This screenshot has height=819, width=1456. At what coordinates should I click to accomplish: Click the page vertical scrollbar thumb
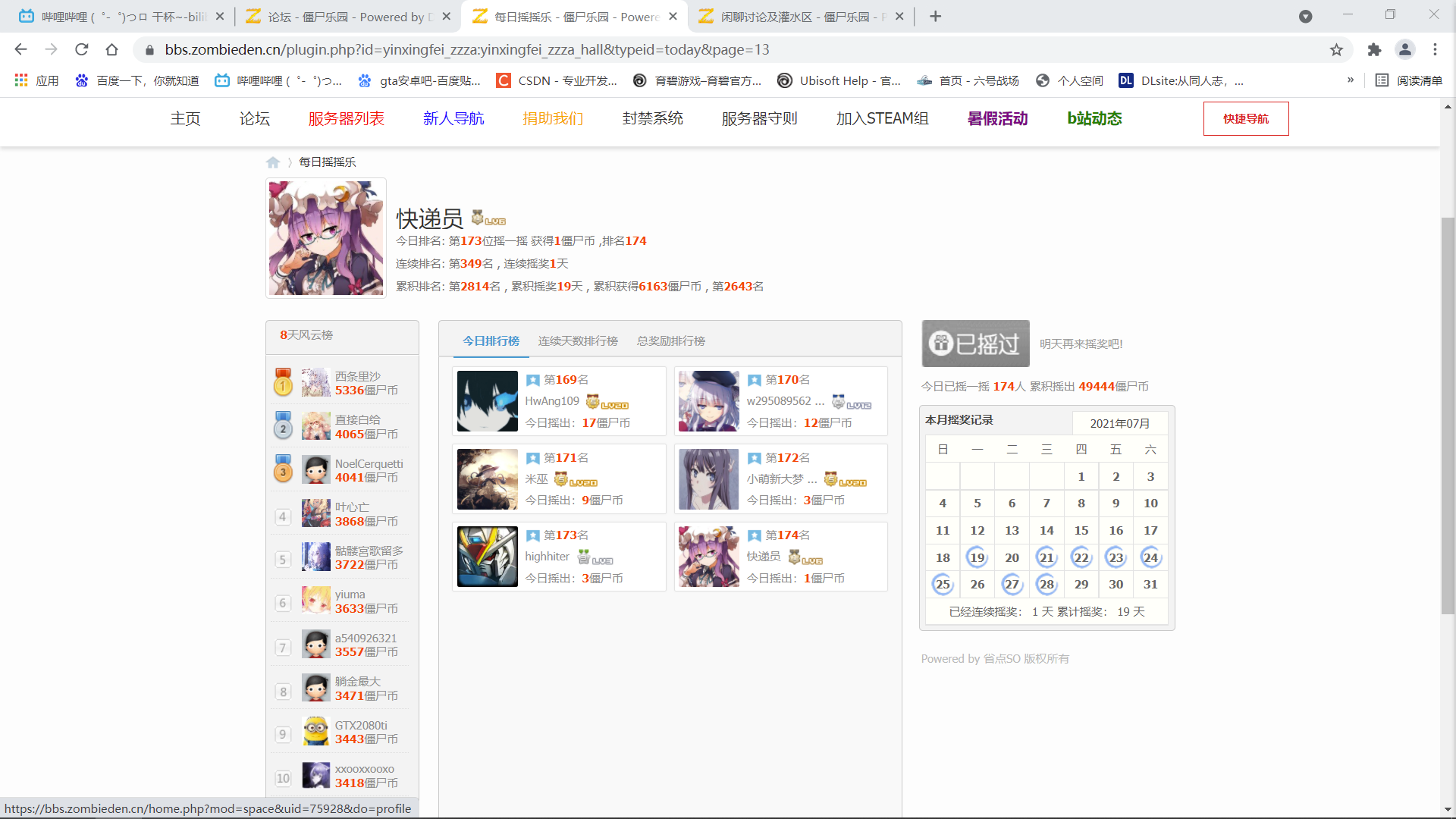tap(1448, 416)
